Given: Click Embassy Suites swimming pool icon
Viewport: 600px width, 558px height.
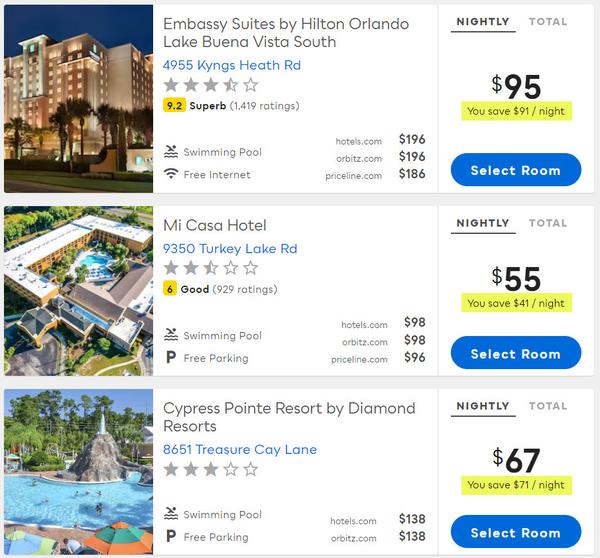Looking at the screenshot, I should coord(171,152).
